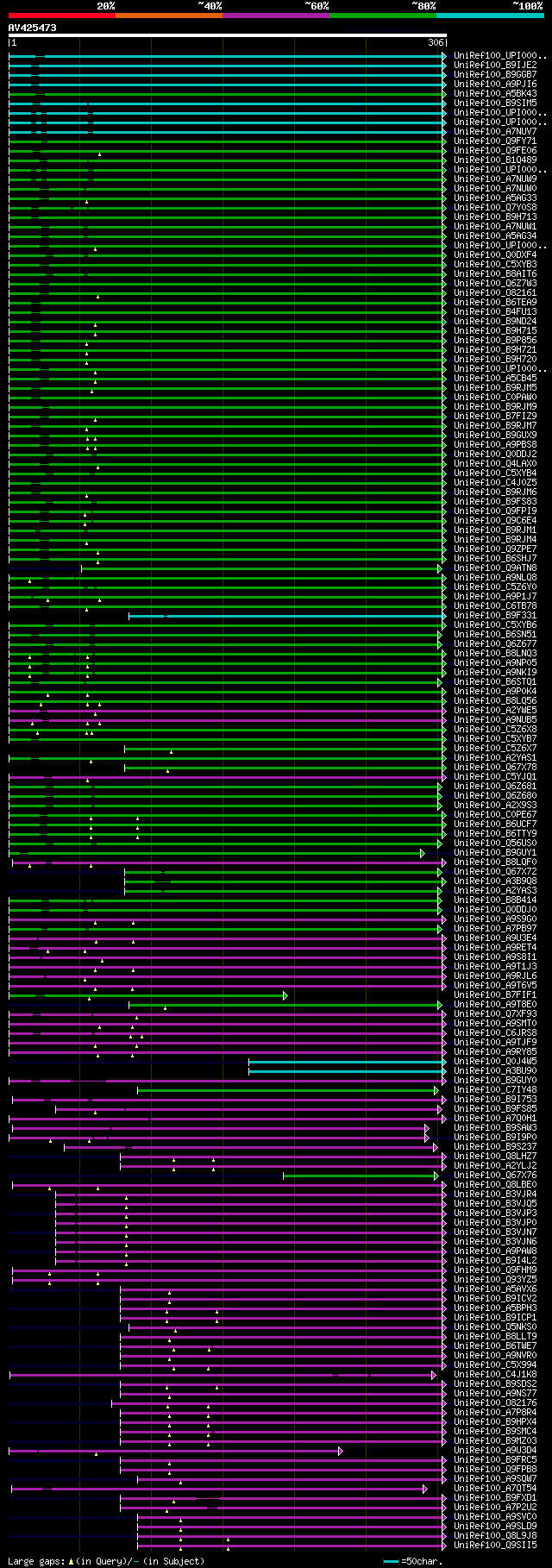Click the arrowhead of the UniRef100_B9GUY1 hit
Image resolution: width=552 pixels, height=1568 pixels.
(x=423, y=853)
